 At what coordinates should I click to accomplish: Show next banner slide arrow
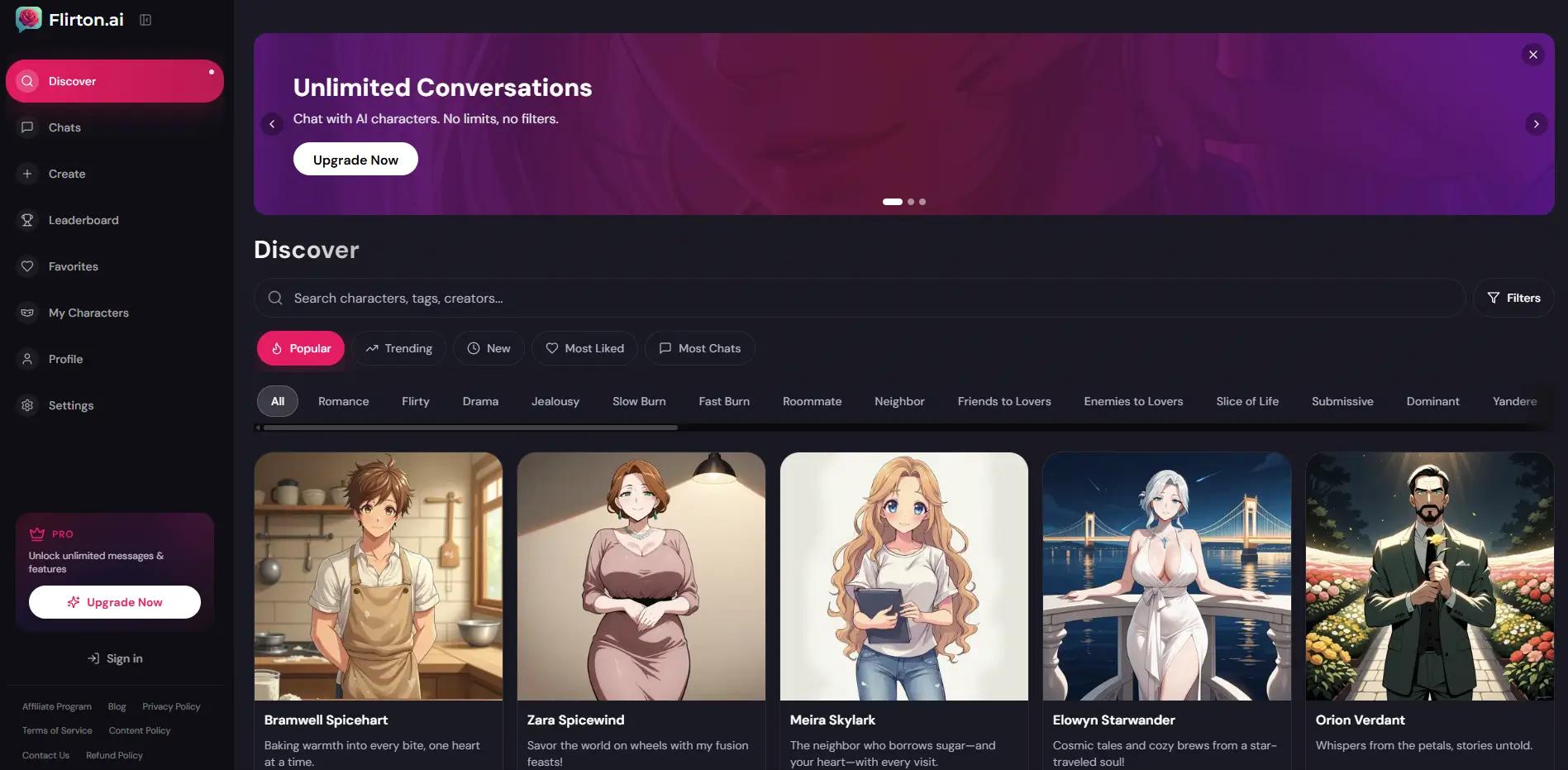pyautogui.click(x=1536, y=124)
